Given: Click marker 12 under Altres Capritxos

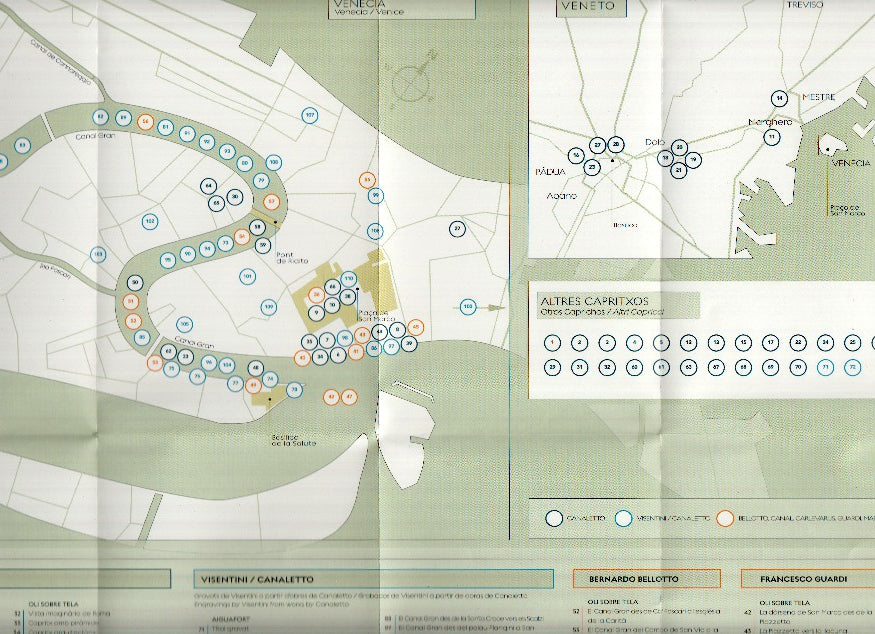Looking at the screenshot, I should 689,343.
